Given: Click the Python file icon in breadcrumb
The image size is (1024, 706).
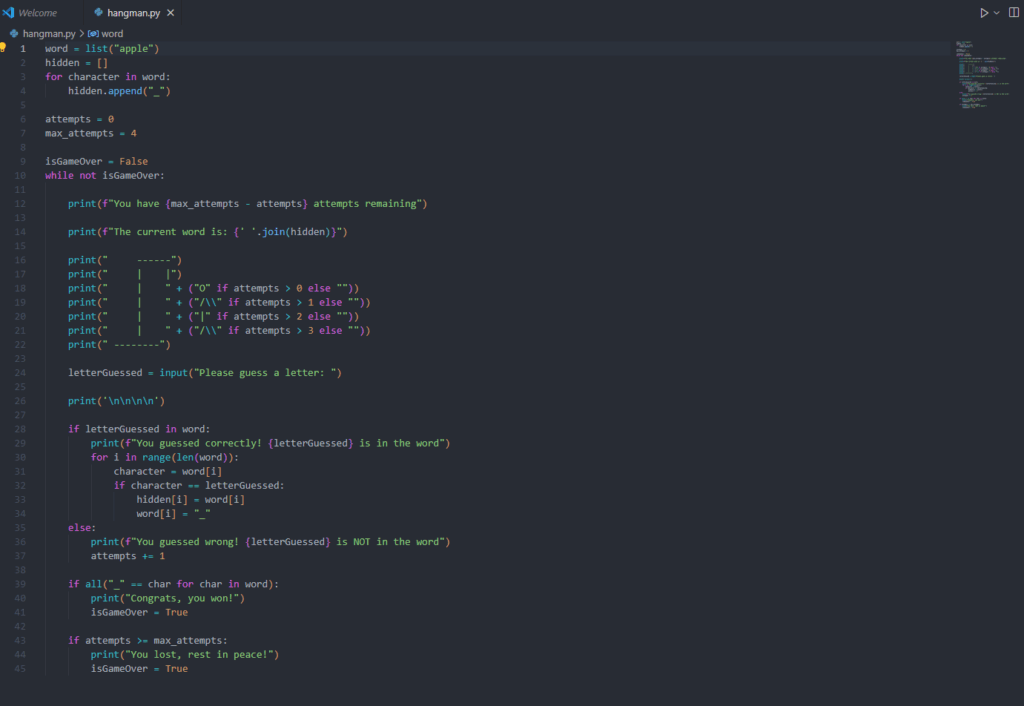Looking at the screenshot, I should tap(14, 33).
